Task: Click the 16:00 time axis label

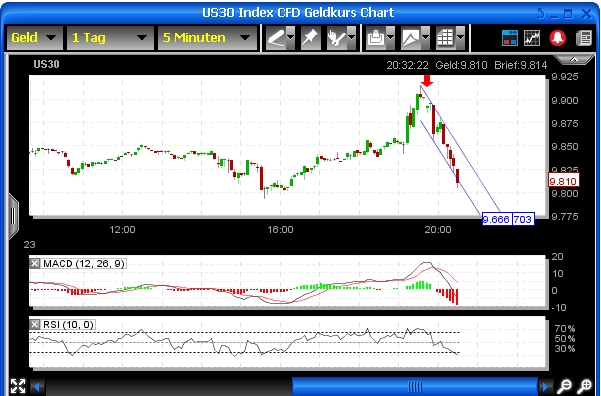Action: (280, 230)
